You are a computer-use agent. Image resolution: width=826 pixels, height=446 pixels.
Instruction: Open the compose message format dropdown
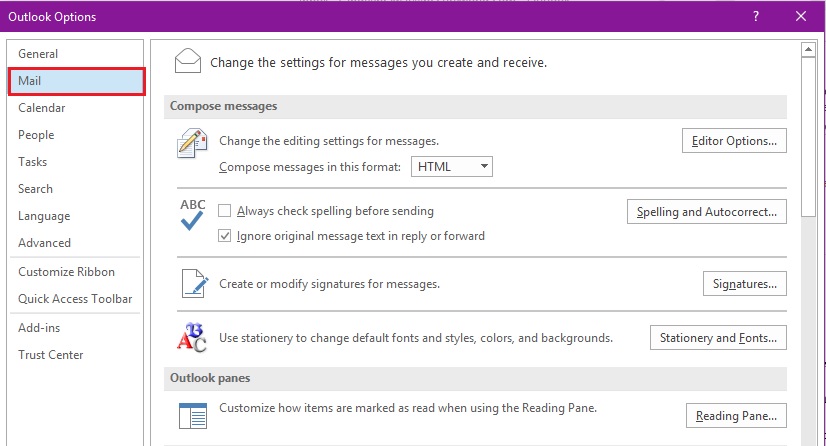click(x=452, y=167)
